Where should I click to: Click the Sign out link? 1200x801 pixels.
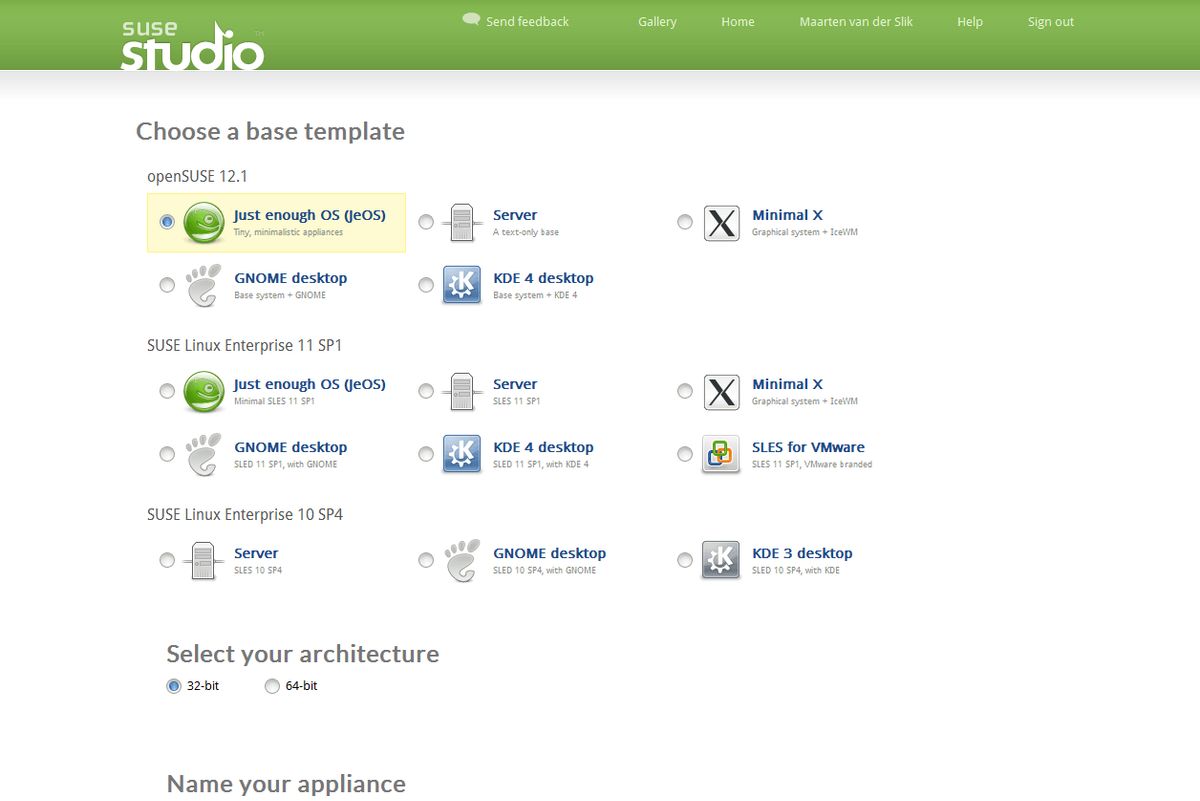1050,21
